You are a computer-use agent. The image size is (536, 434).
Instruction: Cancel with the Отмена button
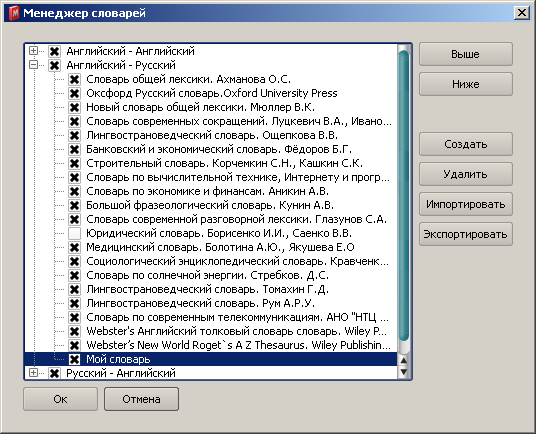click(141, 399)
